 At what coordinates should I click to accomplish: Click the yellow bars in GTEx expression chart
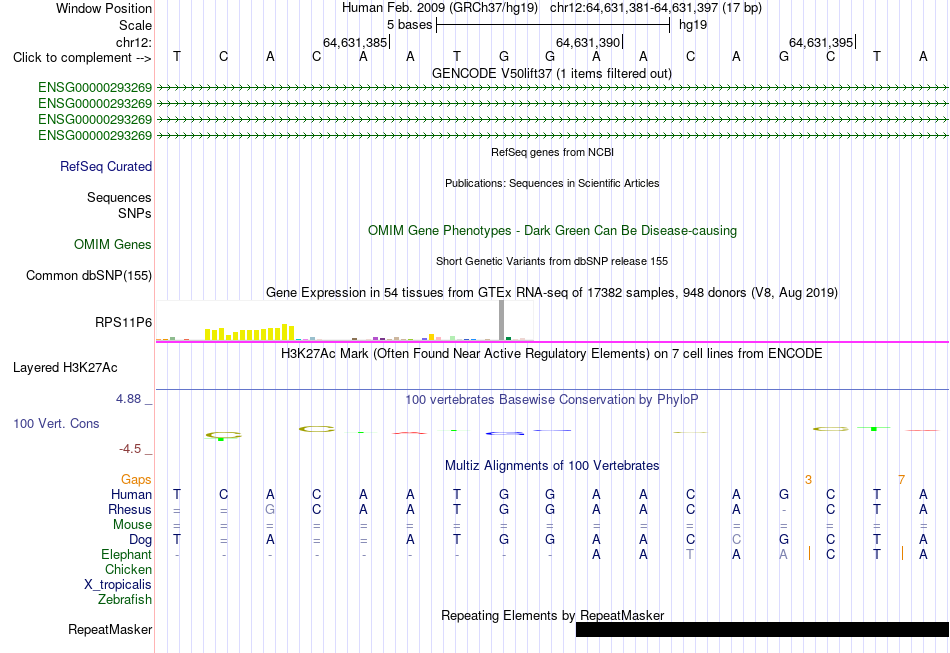(x=250, y=333)
